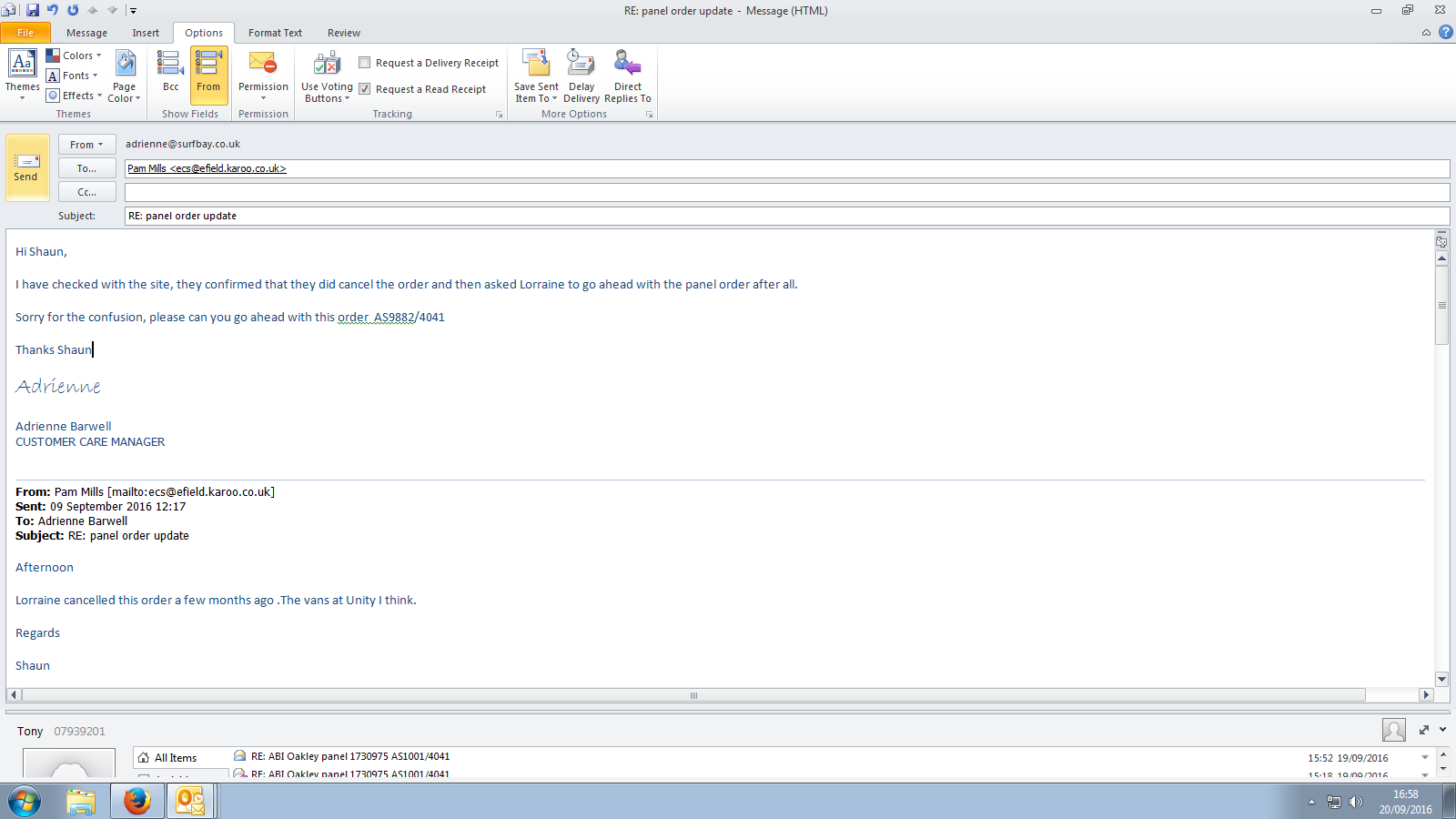Image resolution: width=1456 pixels, height=819 pixels.
Task: Open Tracking dialog launcher
Action: click(499, 115)
